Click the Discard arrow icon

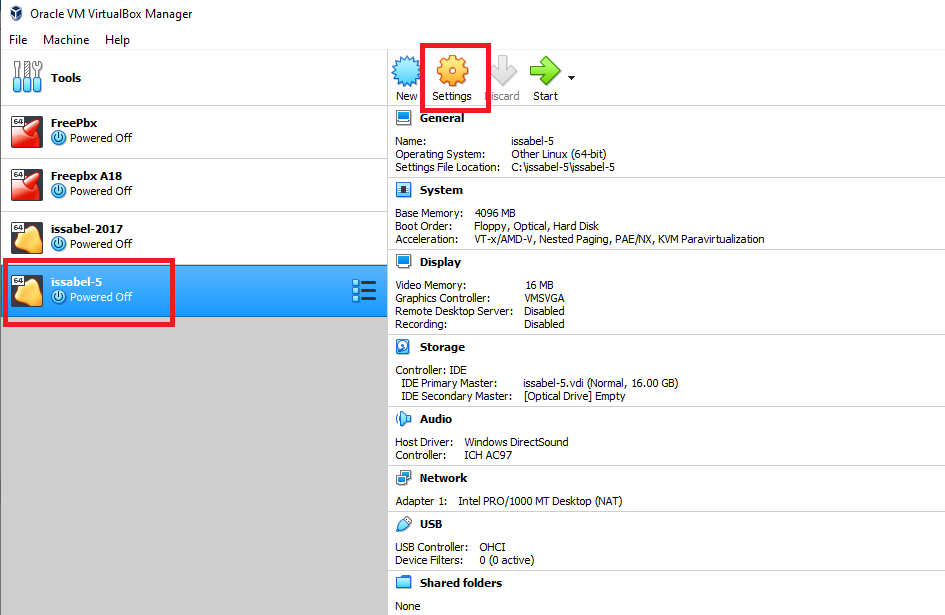pyautogui.click(x=503, y=72)
